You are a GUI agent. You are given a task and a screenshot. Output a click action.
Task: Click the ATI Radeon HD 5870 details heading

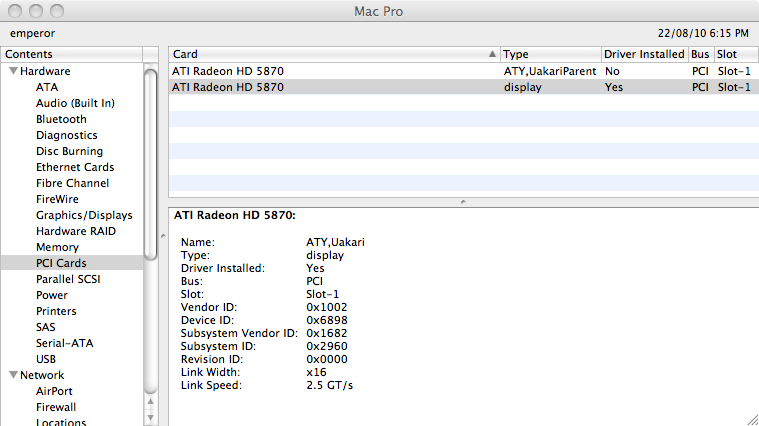point(235,215)
